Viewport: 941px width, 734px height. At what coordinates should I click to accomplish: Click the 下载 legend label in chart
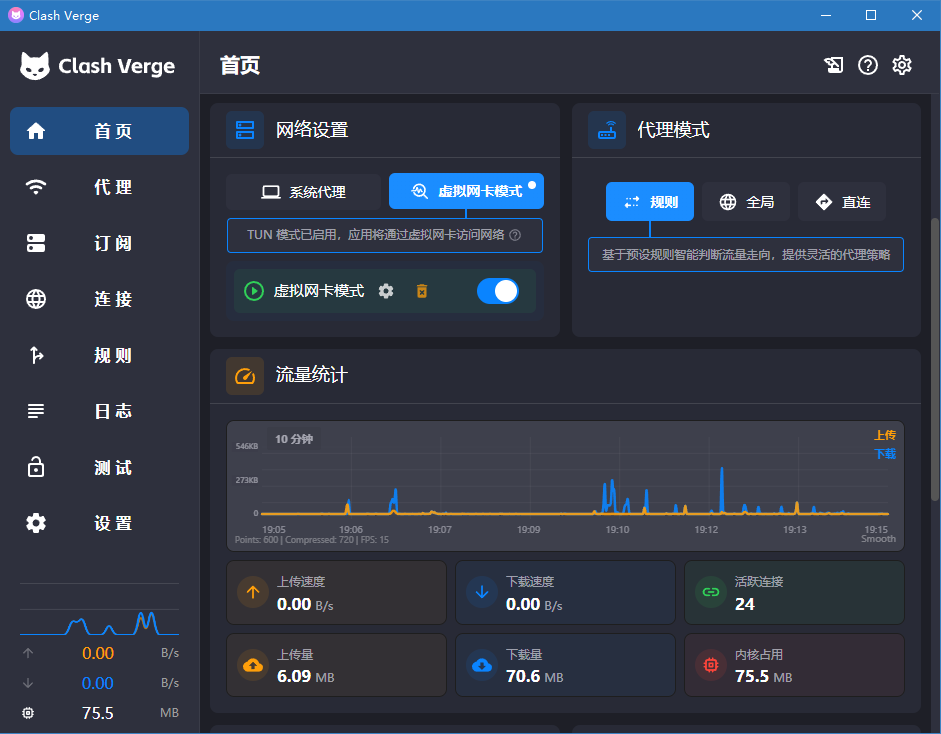click(885, 454)
